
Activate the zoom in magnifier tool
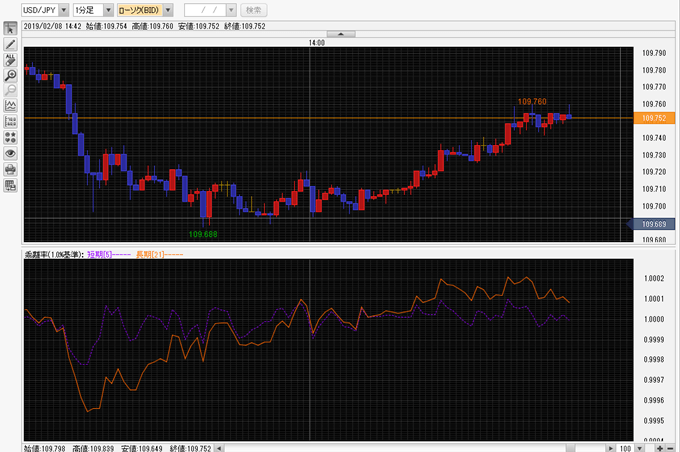[10, 75]
